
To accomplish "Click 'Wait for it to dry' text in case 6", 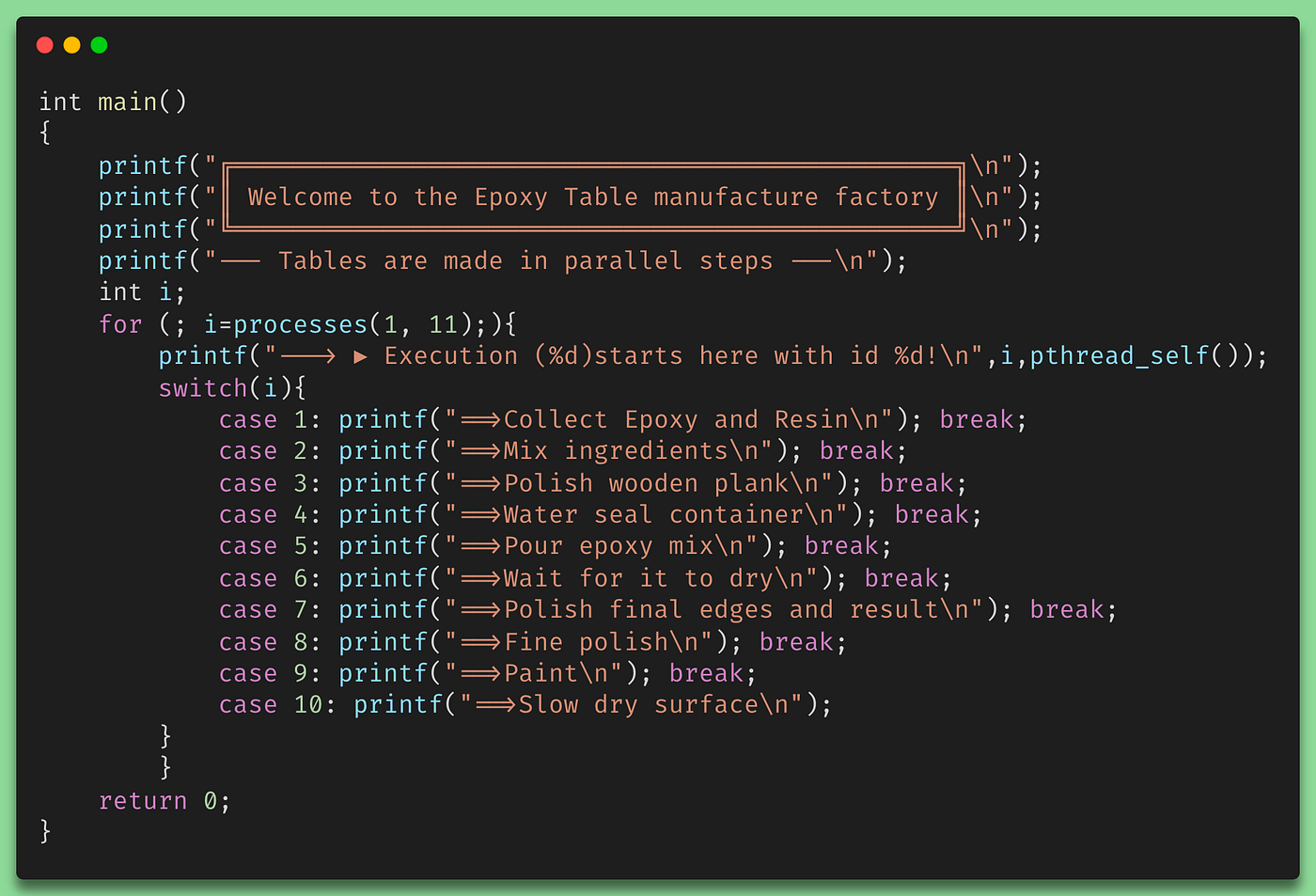I will click(638, 578).
